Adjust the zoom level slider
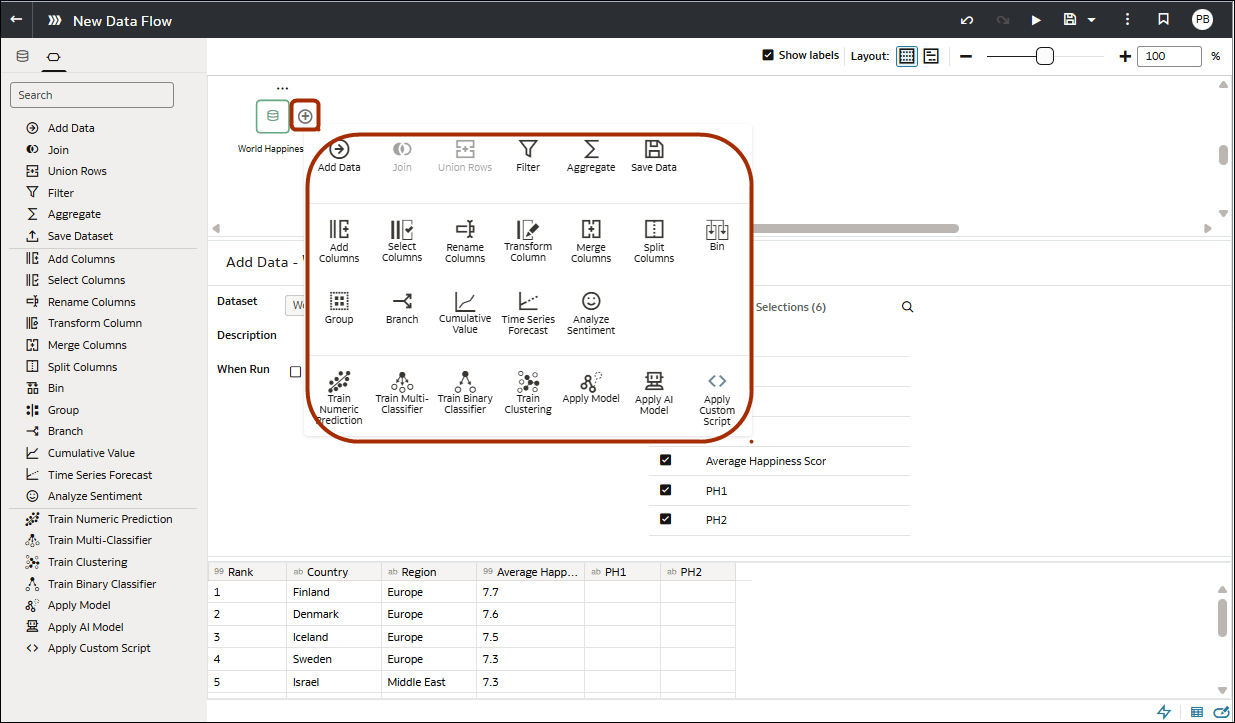Screen dimensions: 1235x723 point(1046,56)
